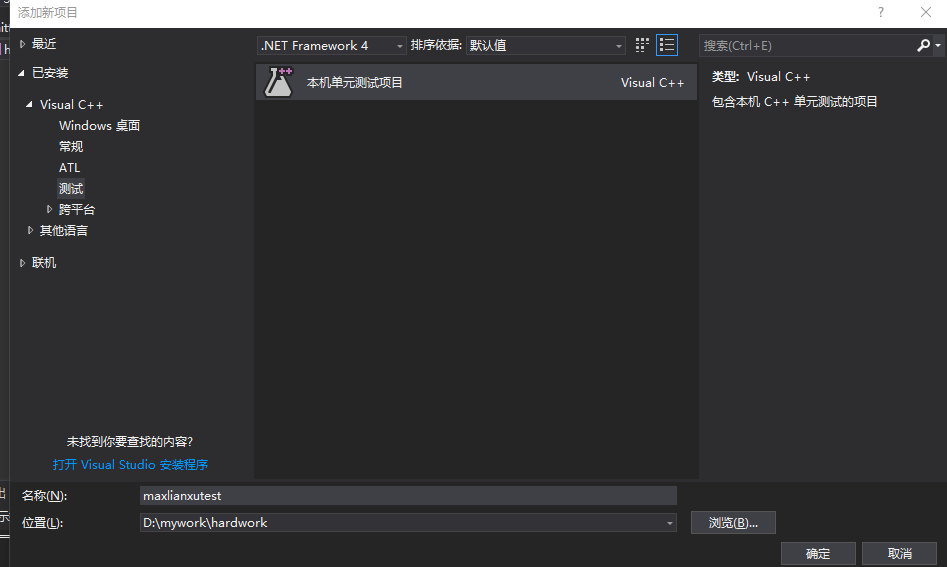This screenshot has width=947, height=567.
Task: Confirm with the 确定 button
Action: click(818, 554)
